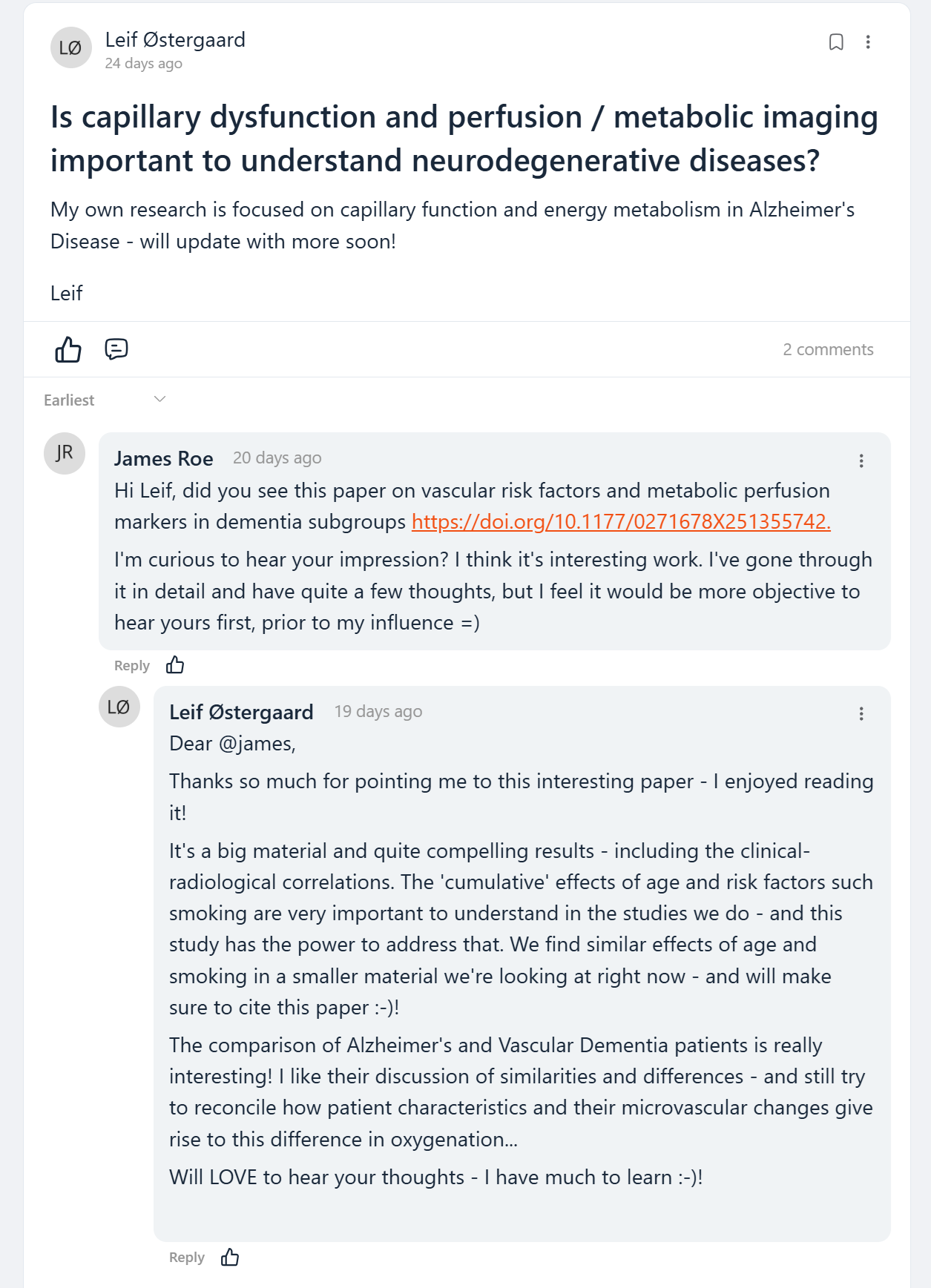Open options menu on James Roe's comment
Viewport: 931px width, 1288px height.
861,461
